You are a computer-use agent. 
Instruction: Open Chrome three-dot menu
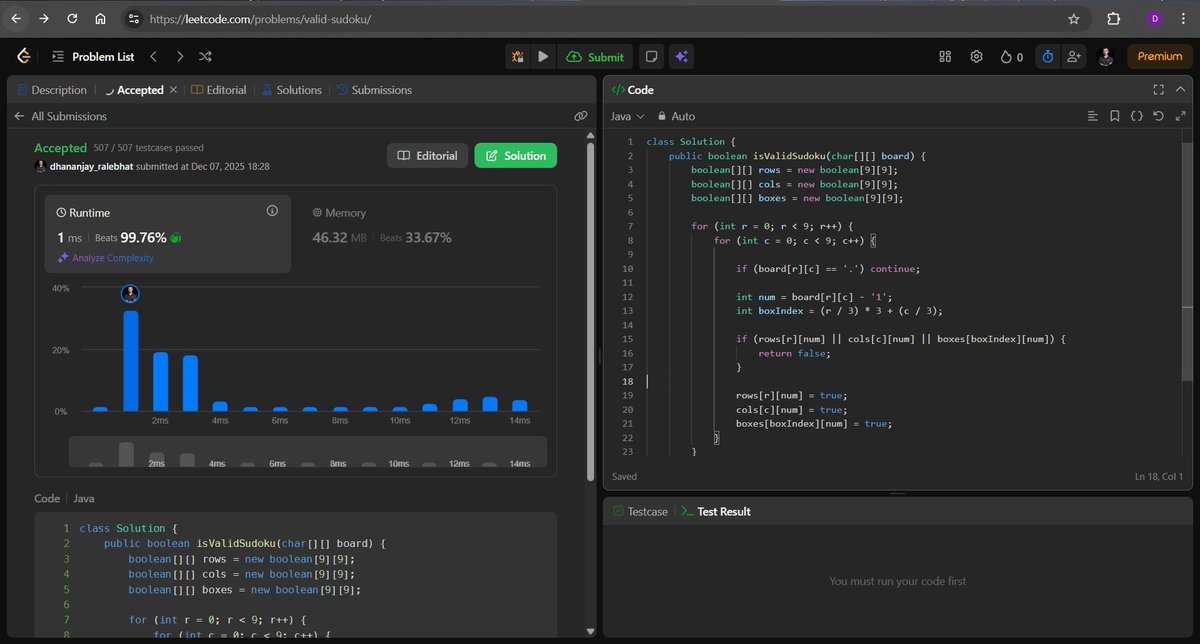1183,19
